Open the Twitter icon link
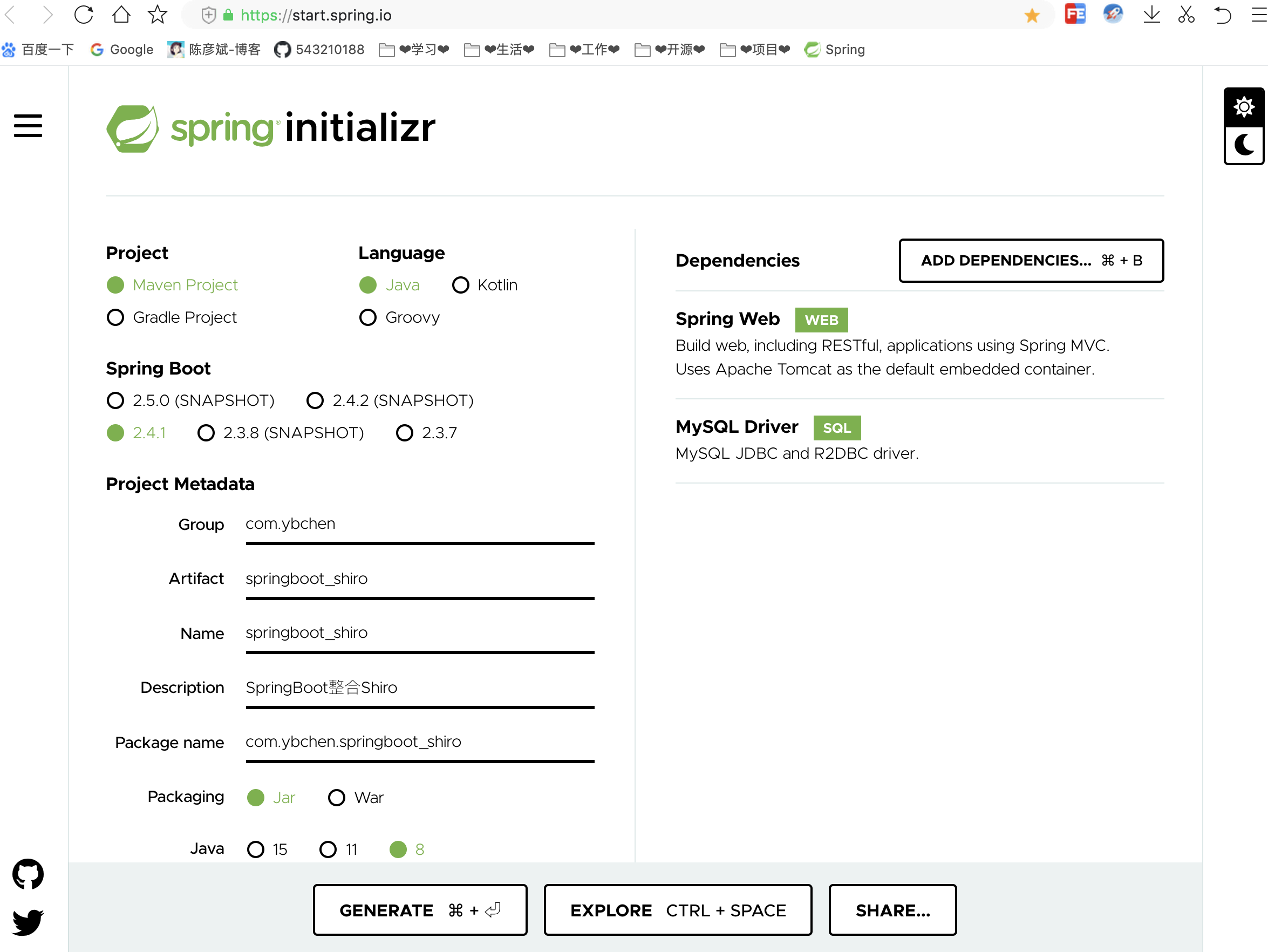This screenshot has width=1268, height=952. (x=28, y=922)
